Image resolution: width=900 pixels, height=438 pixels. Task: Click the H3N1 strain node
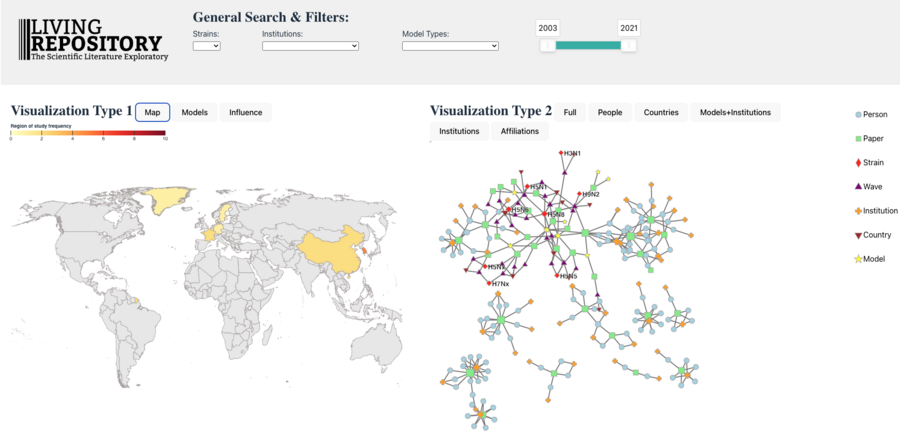point(561,153)
